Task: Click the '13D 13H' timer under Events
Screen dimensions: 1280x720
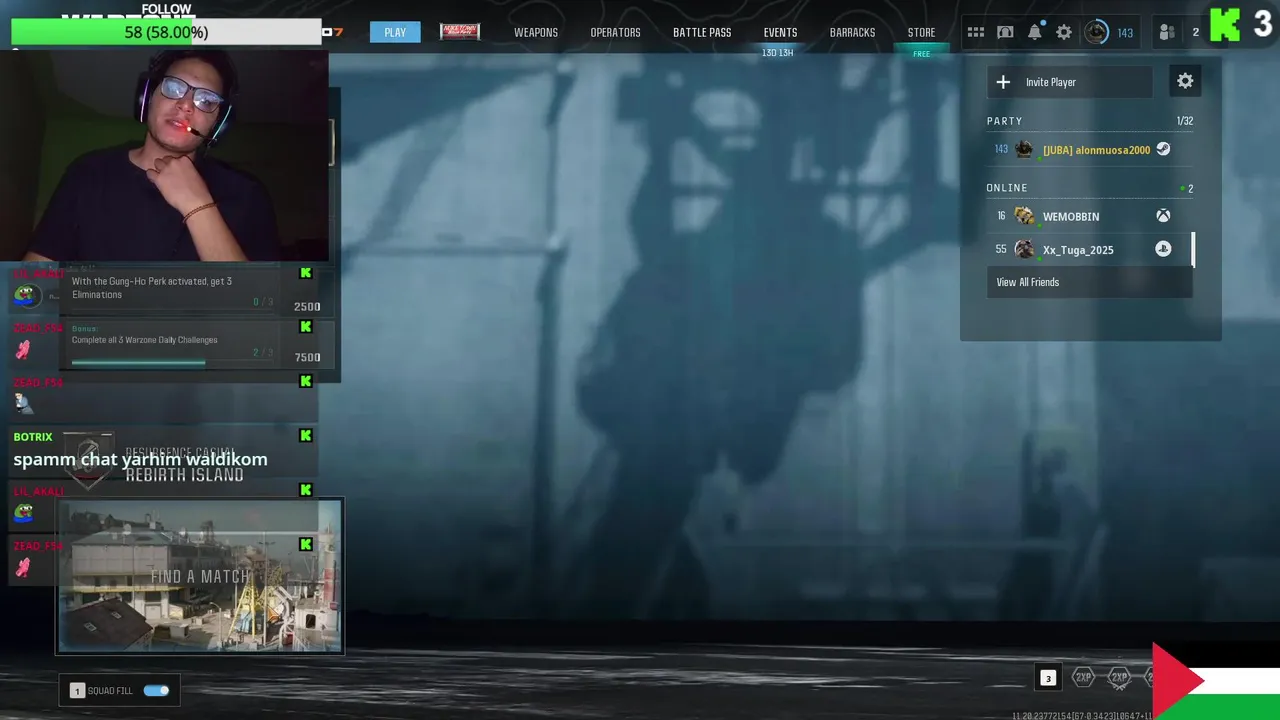Action: [777, 53]
